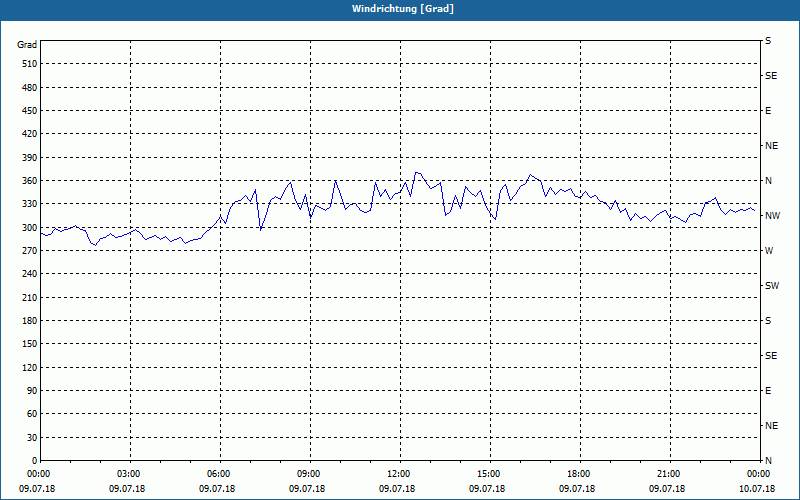This screenshot has height=500, width=800.
Task: Pick the 150 y-axis value
Action: pyautogui.click(x=30, y=344)
